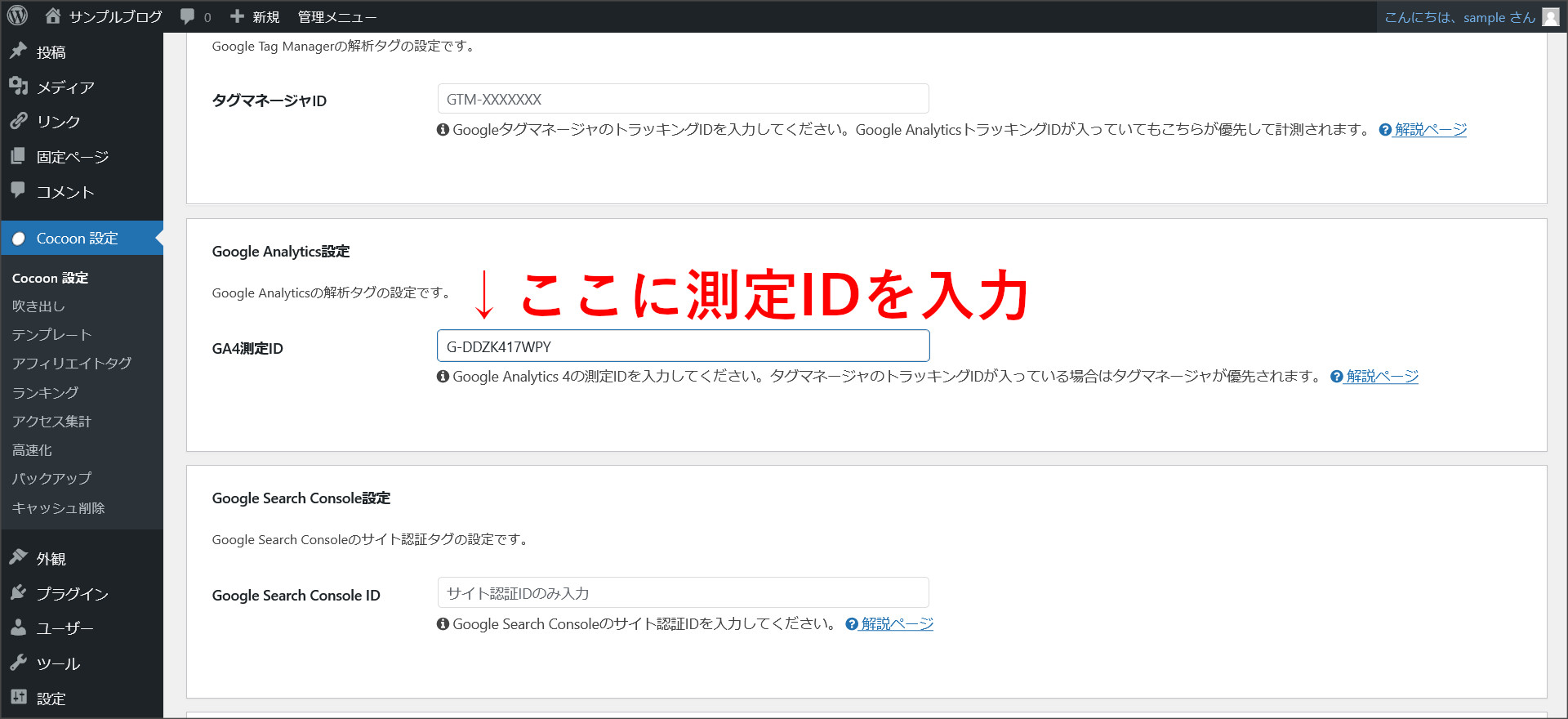The height and width of the screenshot is (719, 1568).
Task: Click the Google Search Console設定 heading
Action: click(x=301, y=498)
